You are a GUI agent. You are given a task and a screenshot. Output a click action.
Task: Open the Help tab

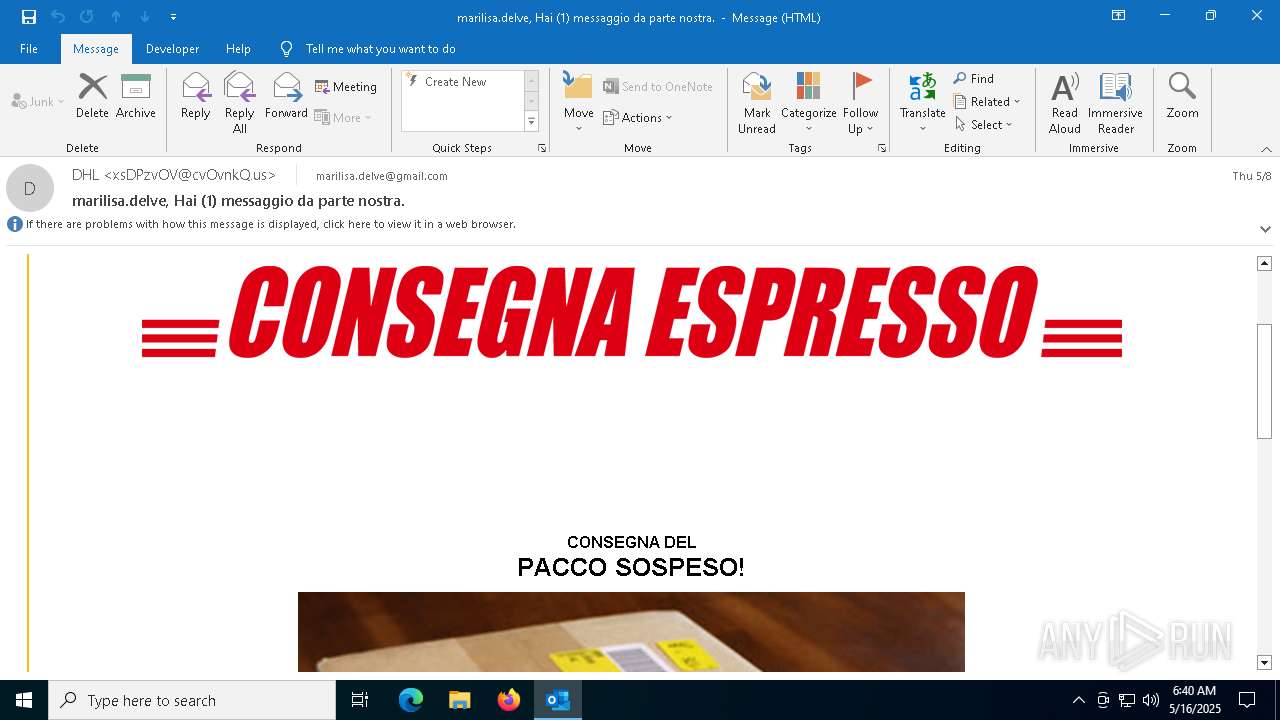coord(238,49)
